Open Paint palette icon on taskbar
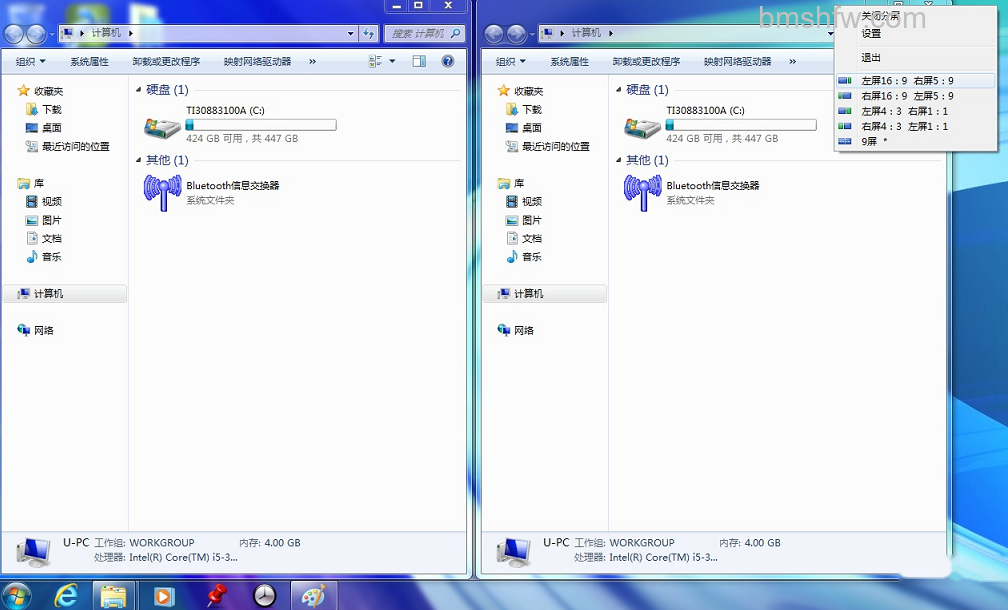Screen dimensions: 1008x610 (x=314, y=596)
